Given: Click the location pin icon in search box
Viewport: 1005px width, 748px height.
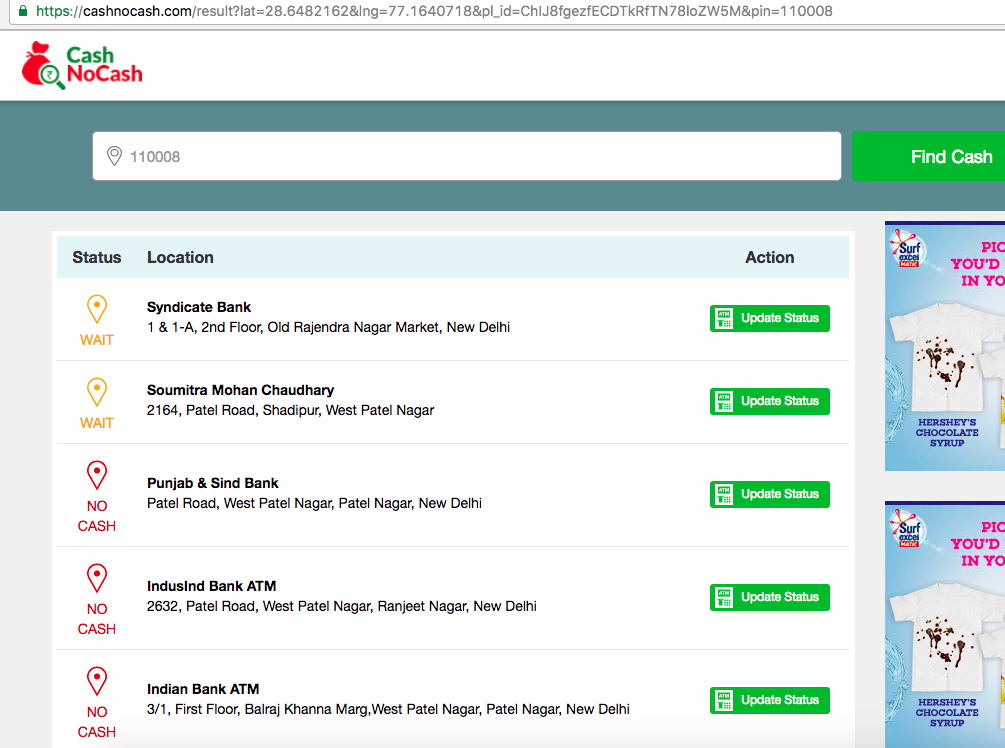Looking at the screenshot, I should 114,156.
